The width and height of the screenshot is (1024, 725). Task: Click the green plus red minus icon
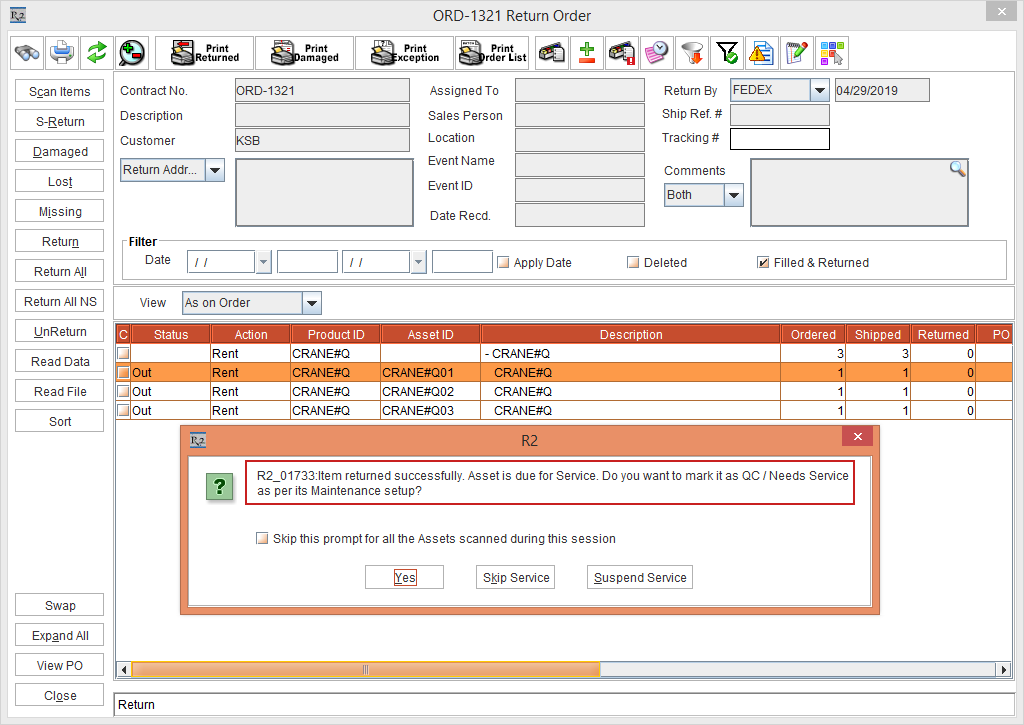[587, 52]
